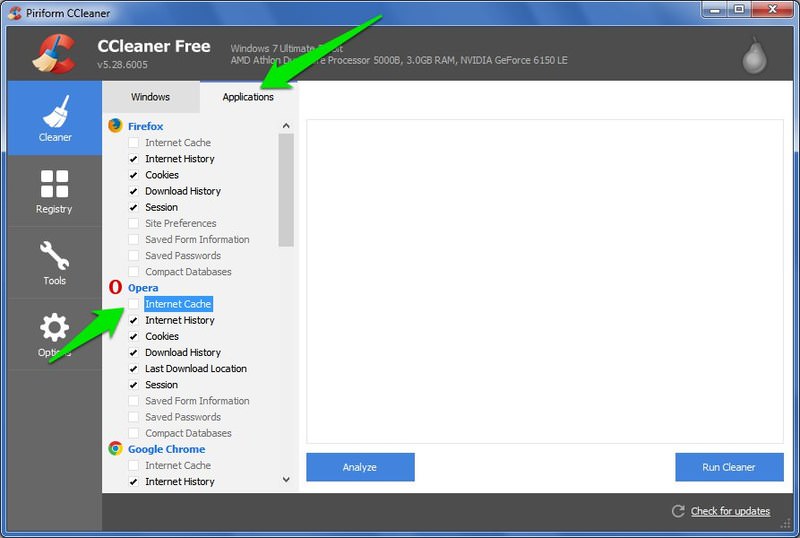Uncheck Firefox Download History
Viewport: 800px width, 538px height.
tap(133, 191)
